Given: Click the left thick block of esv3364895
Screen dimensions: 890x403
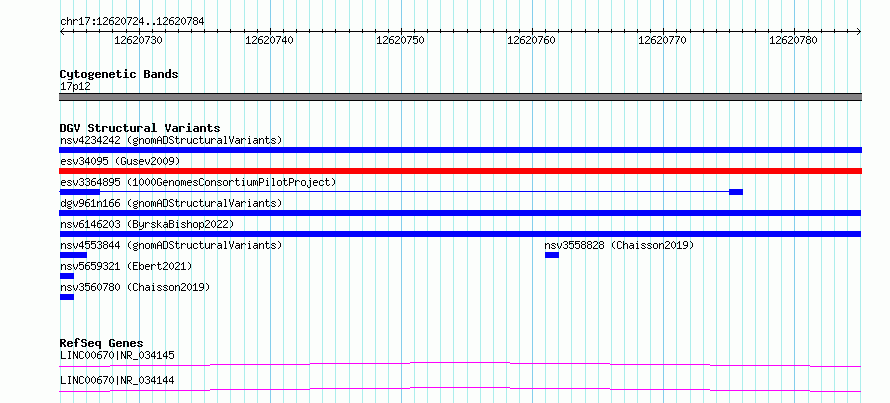Looking at the screenshot, I should 79,192.
